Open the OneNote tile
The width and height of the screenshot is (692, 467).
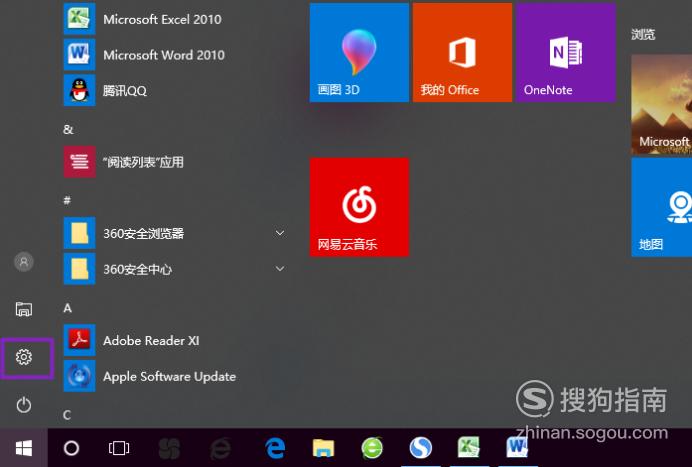click(x=566, y=53)
